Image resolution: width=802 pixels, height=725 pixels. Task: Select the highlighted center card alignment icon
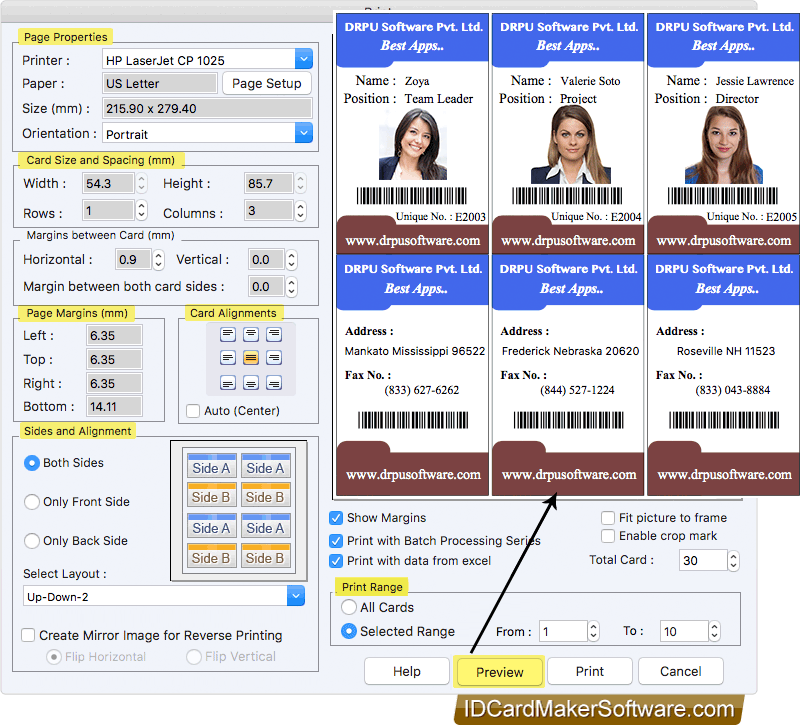pos(251,358)
